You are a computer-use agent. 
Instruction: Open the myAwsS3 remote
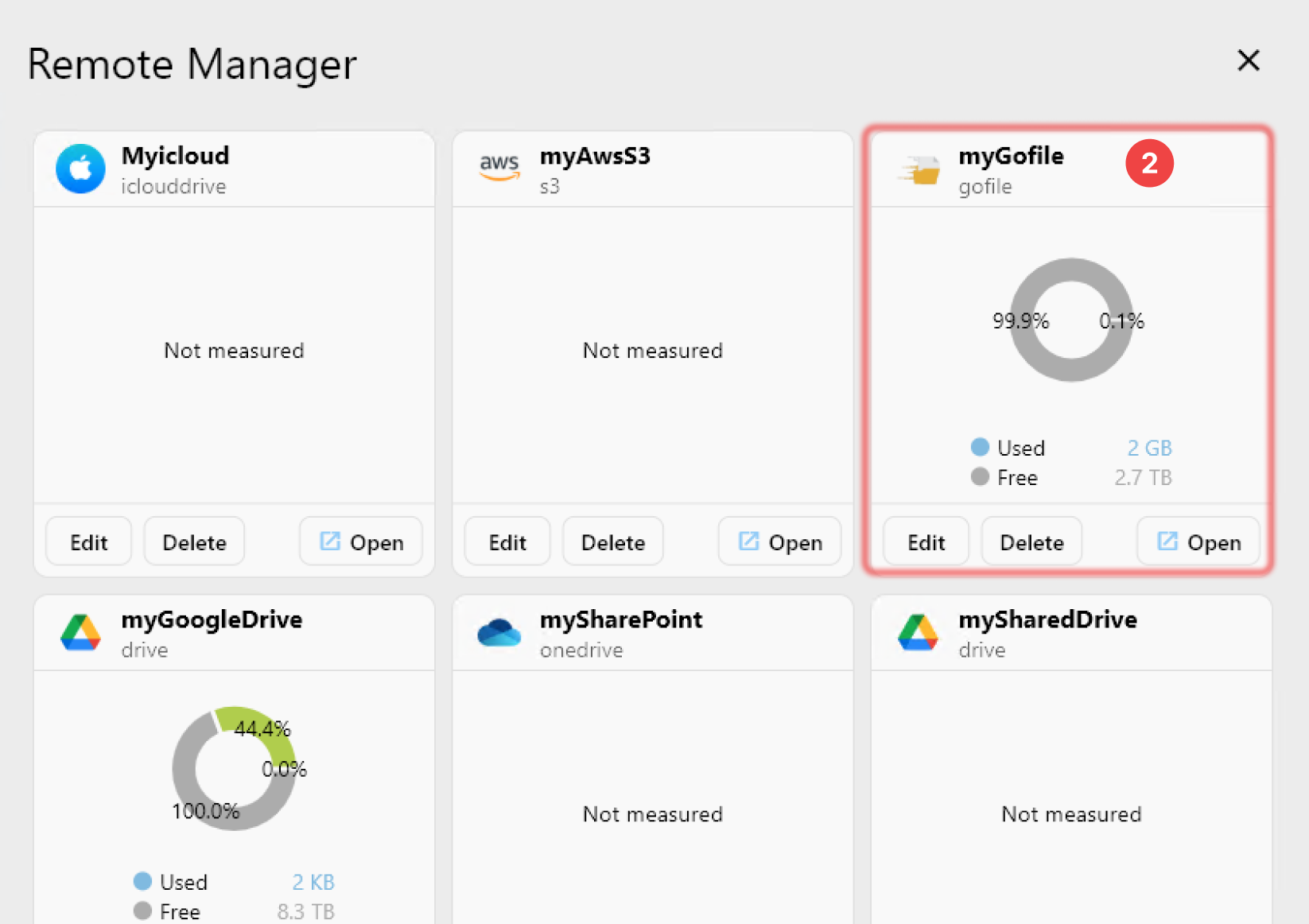tap(779, 542)
